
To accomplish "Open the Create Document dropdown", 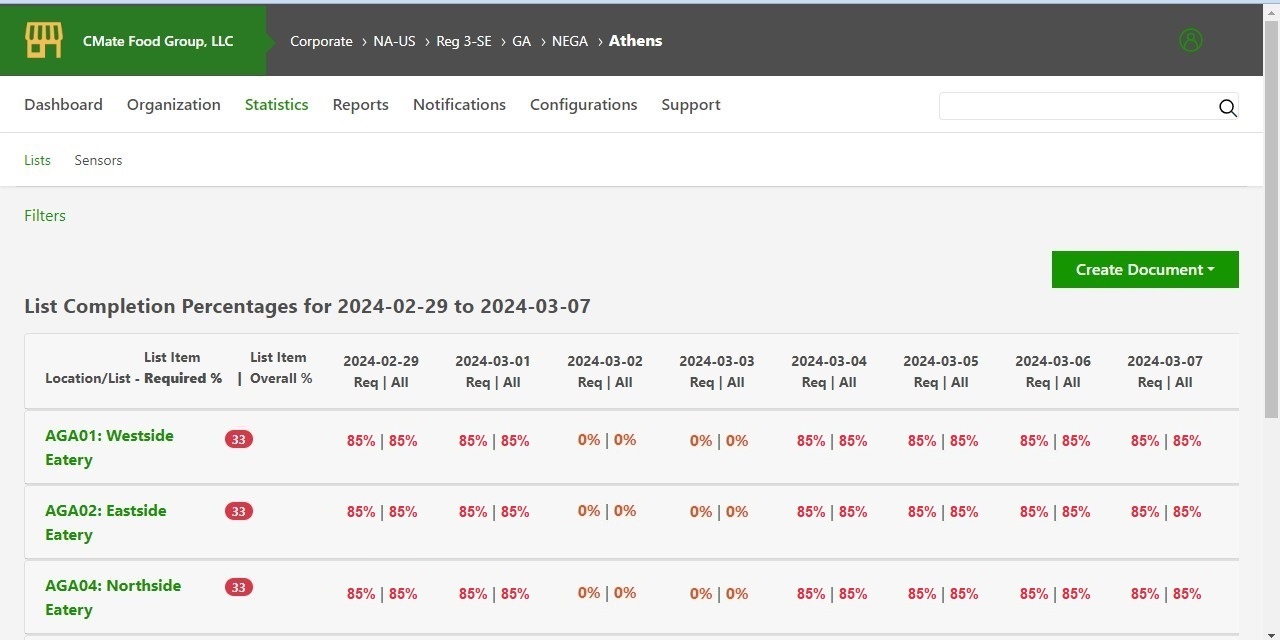I will point(1144,269).
